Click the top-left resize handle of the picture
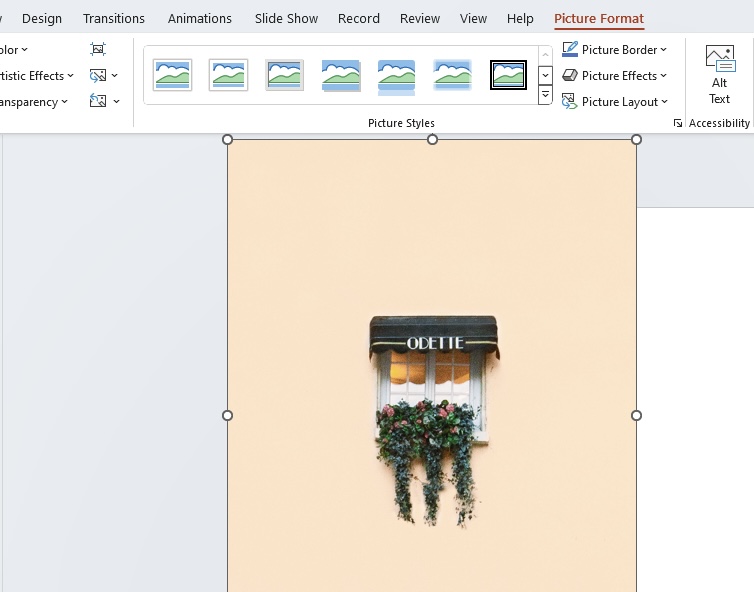 click(x=227, y=139)
